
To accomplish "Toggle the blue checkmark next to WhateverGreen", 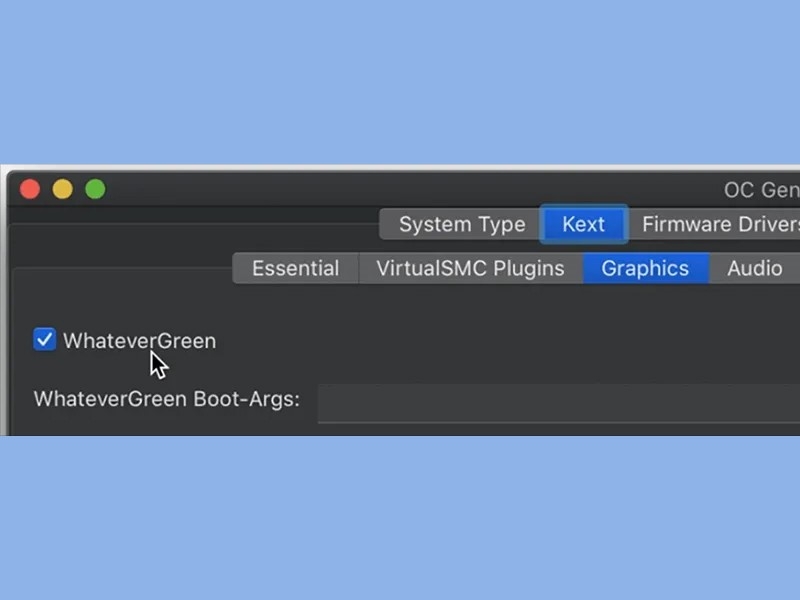I will tap(44, 340).
